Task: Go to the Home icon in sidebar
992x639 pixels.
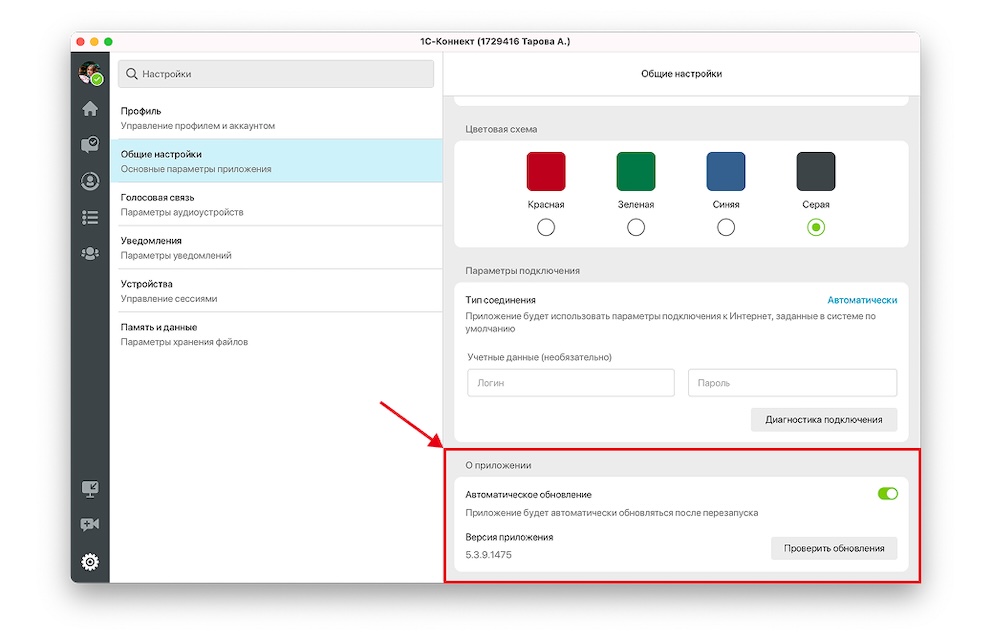Action: (x=90, y=109)
